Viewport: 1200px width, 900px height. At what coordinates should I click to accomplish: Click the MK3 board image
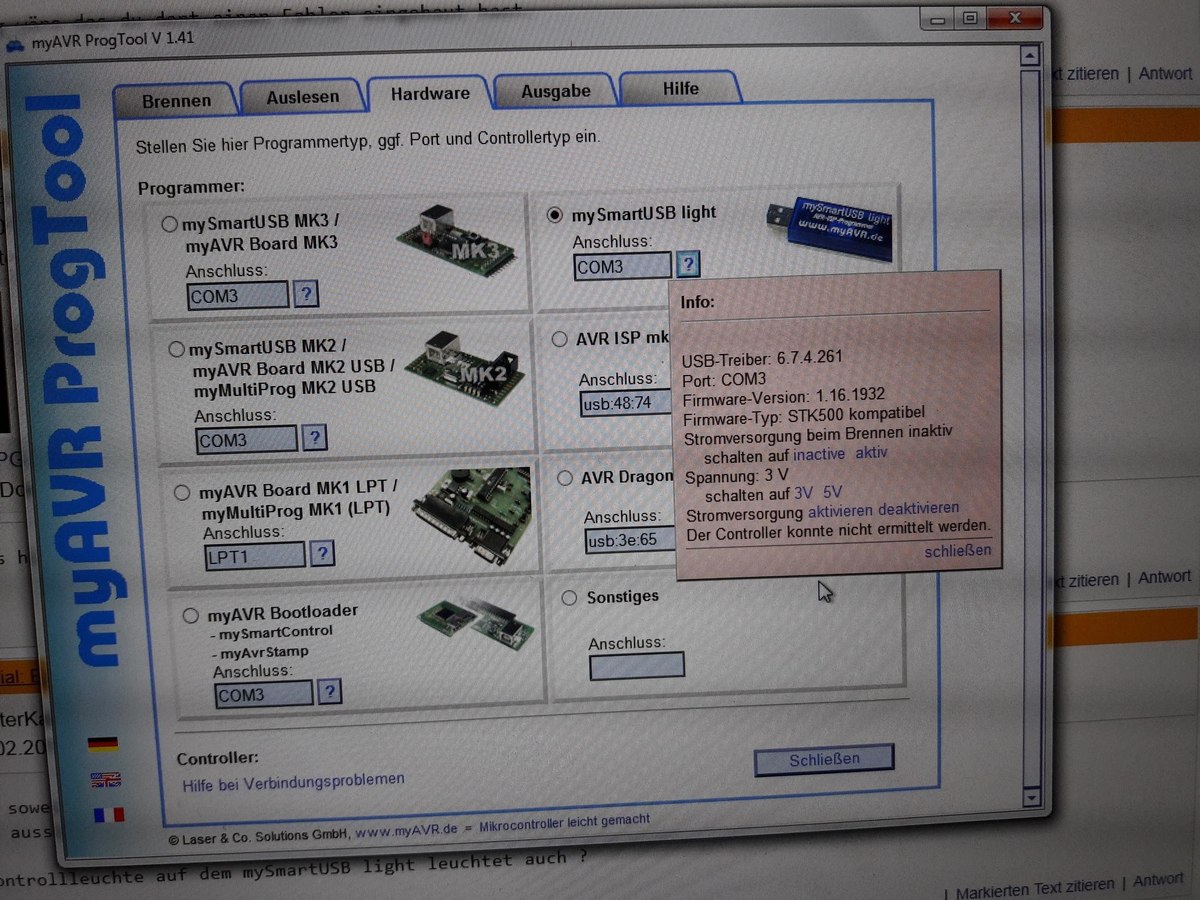click(x=455, y=241)
